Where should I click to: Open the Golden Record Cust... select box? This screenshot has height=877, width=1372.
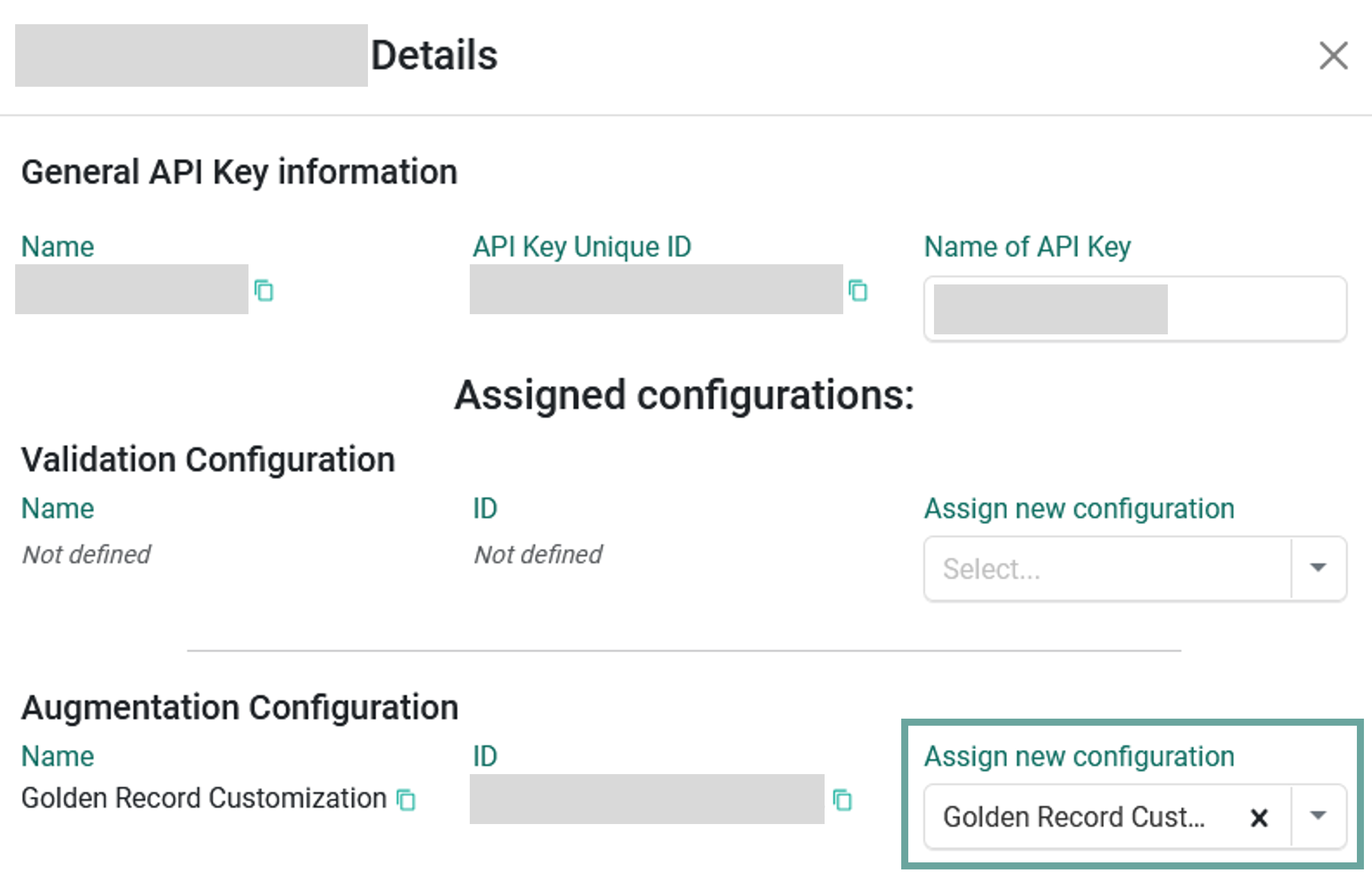(x=1135, y=817)
